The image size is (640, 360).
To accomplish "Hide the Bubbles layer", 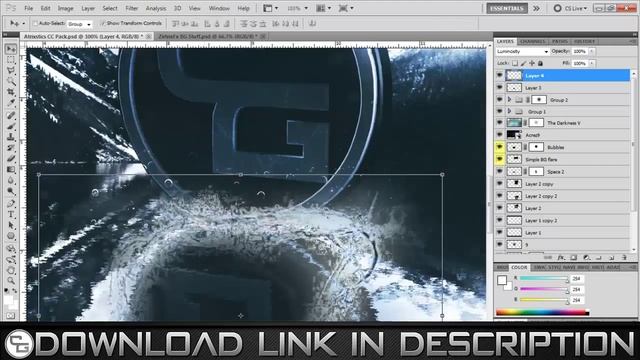I will [500, 147].
